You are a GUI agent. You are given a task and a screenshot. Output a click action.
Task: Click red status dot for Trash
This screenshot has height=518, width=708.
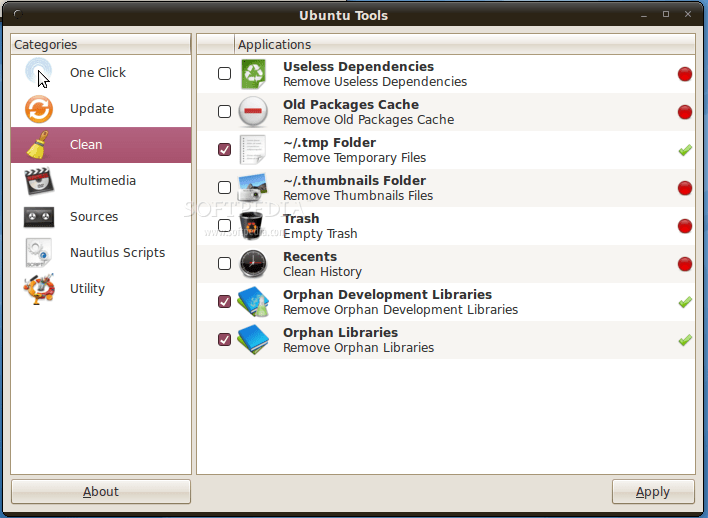tap(685, 226)
